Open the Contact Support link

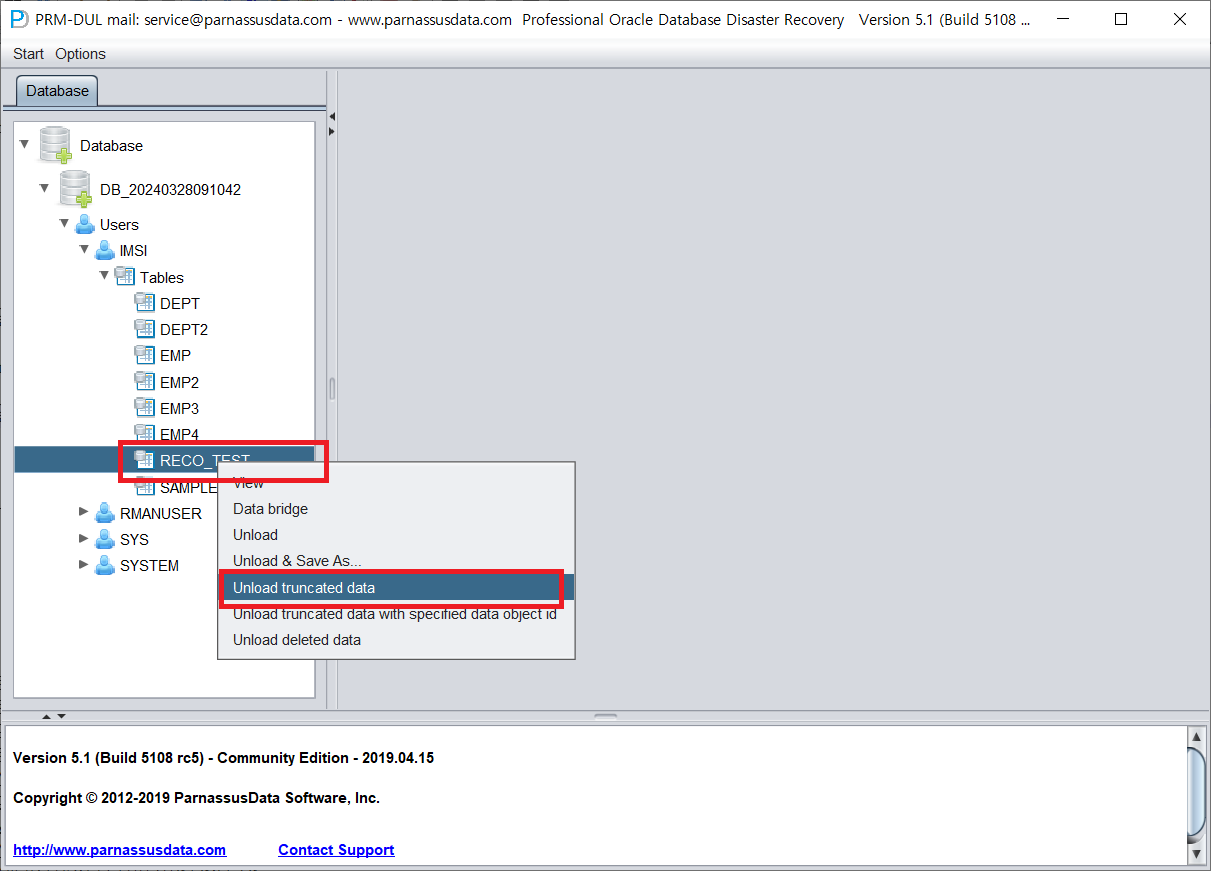click(x=336, y=850)
